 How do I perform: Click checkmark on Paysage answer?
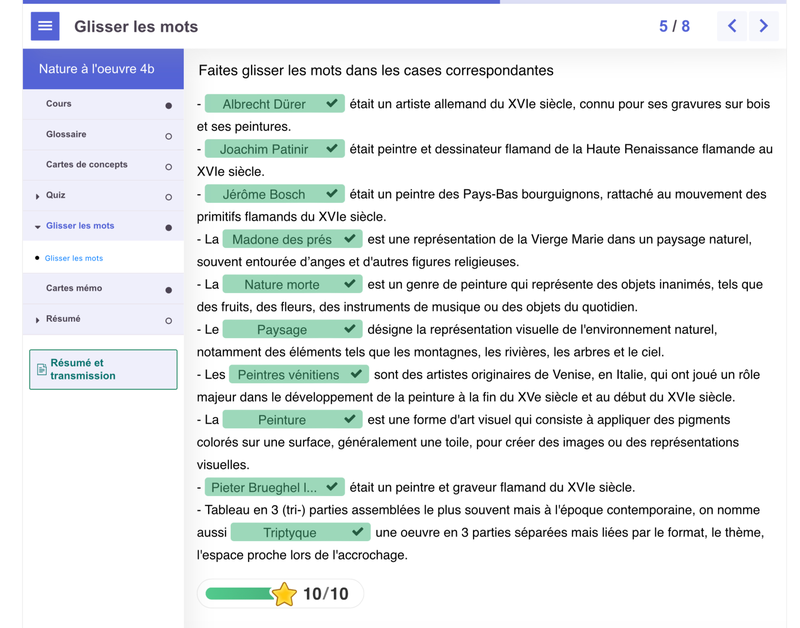[x=349, y=329]
